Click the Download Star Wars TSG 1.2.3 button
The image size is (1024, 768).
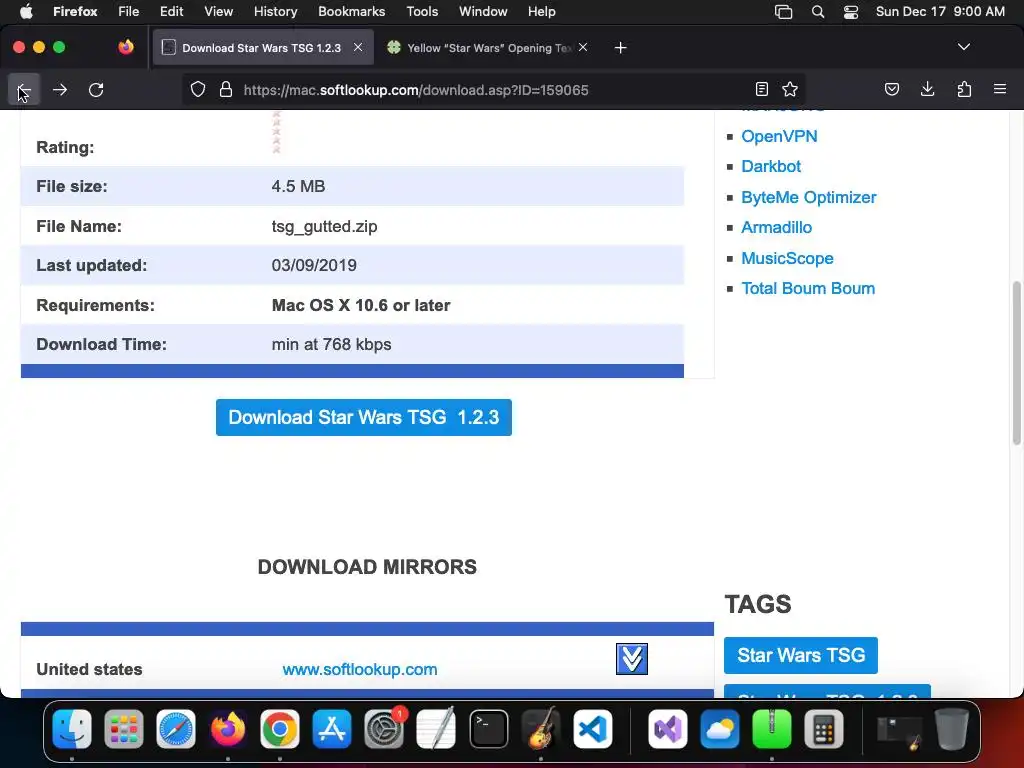click(x=364, y=417)
